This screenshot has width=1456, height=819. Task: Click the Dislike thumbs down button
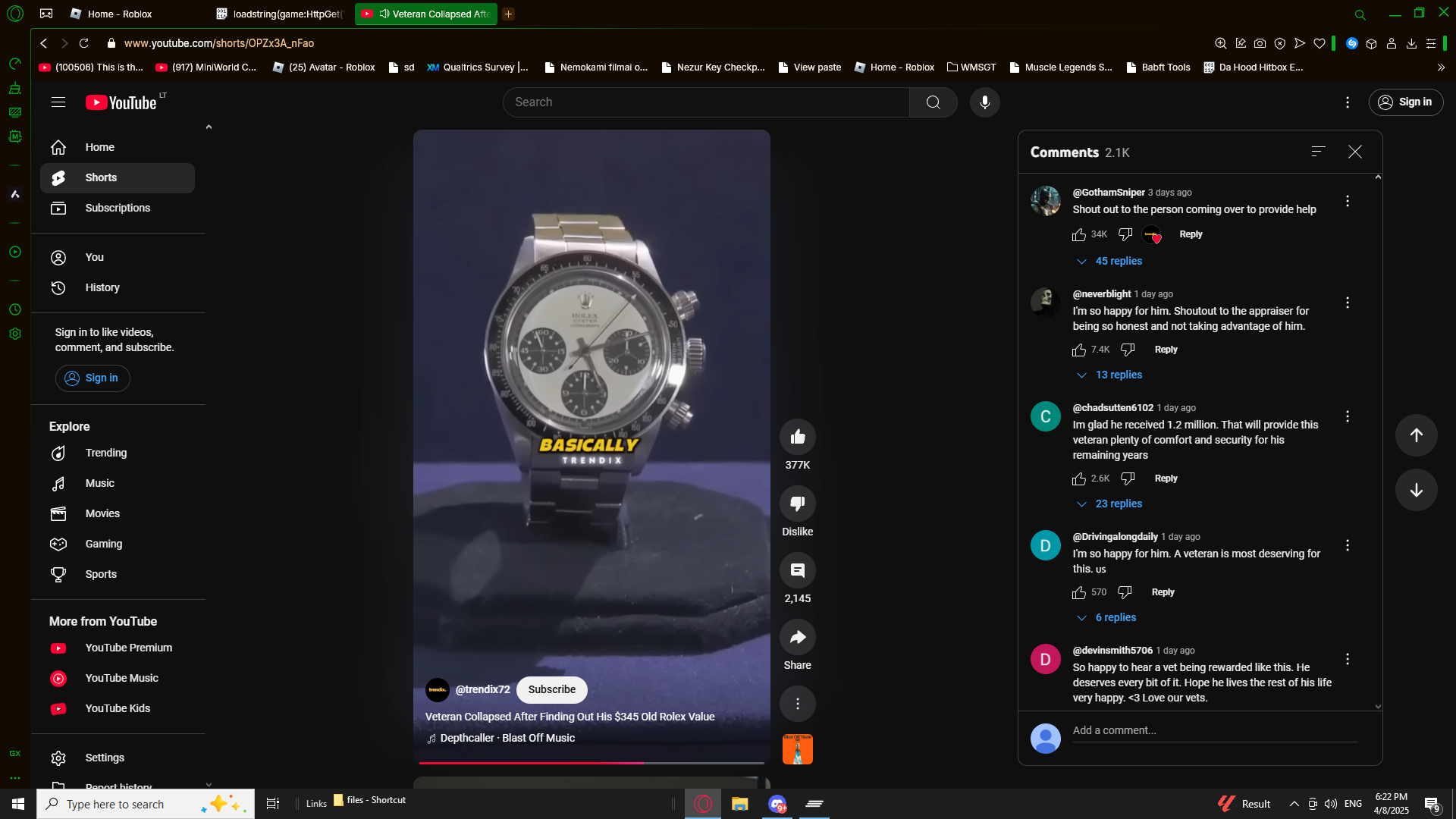click(797, 504)
